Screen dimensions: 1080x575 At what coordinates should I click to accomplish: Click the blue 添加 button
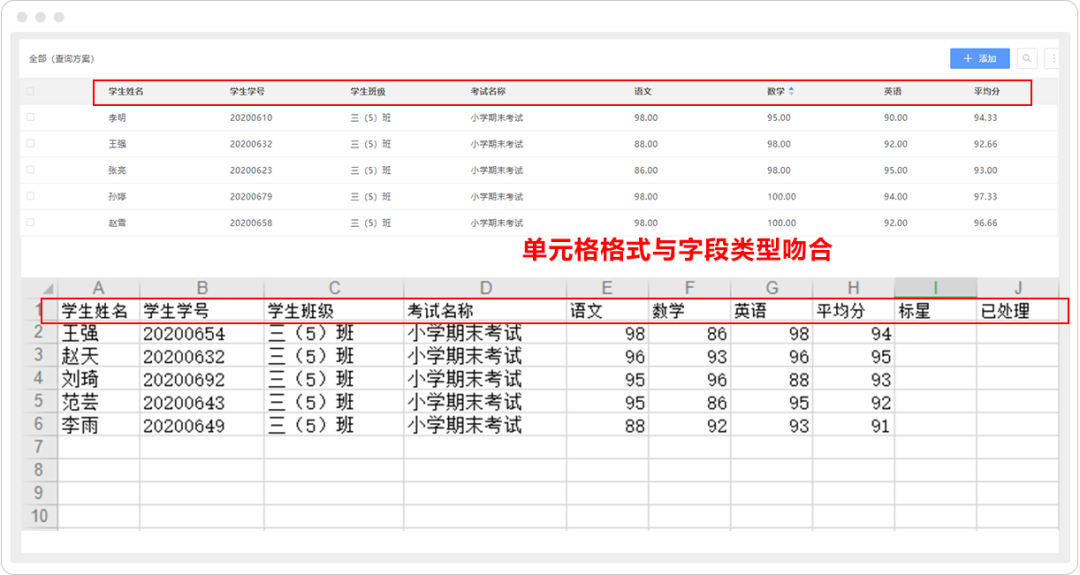pos(979,59)
